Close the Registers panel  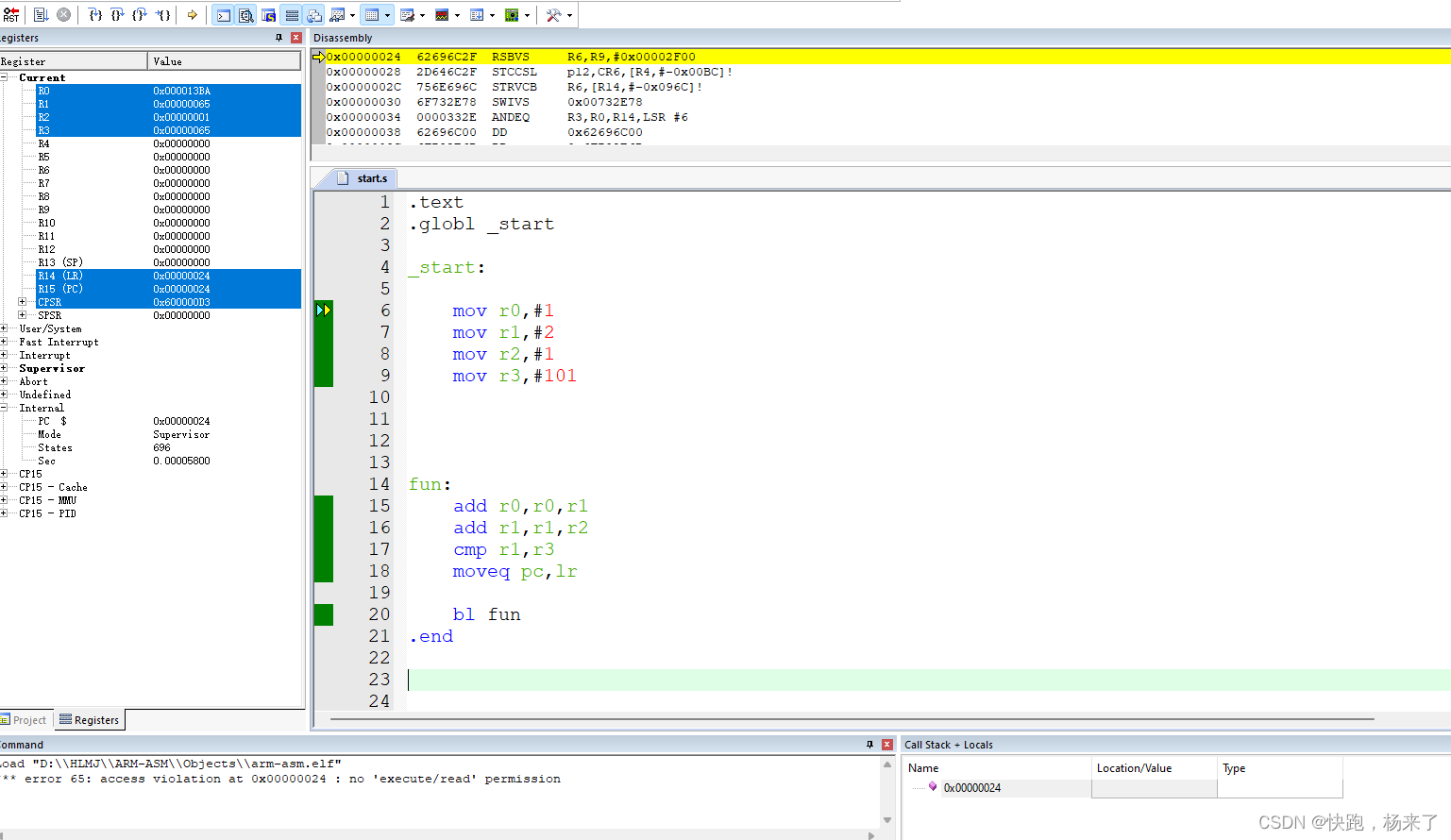pyautogui.click(x=296, y=38)
